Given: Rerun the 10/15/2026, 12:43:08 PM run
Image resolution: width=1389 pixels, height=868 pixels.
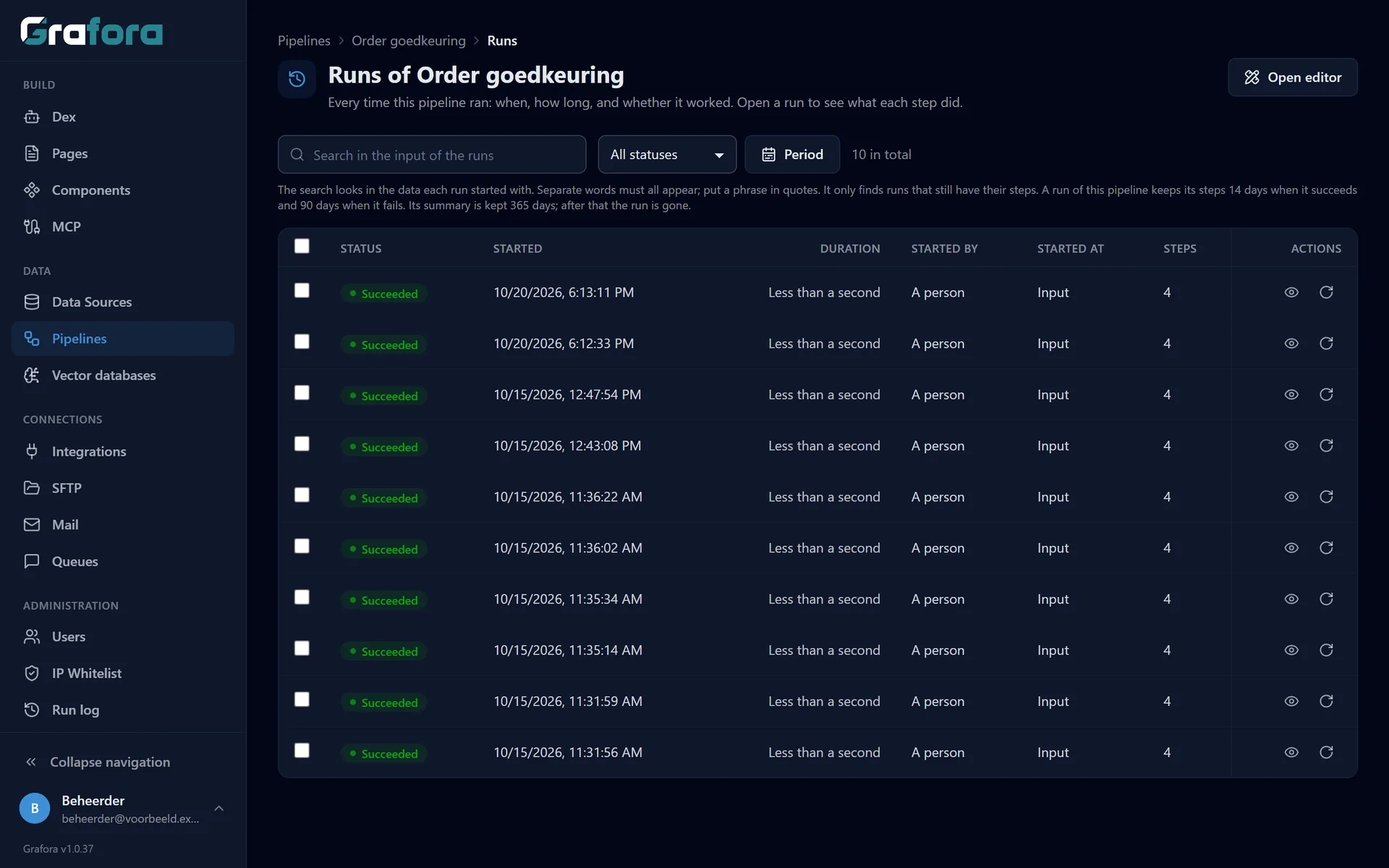Looking at the screenshot, I should coord(1326,446).
